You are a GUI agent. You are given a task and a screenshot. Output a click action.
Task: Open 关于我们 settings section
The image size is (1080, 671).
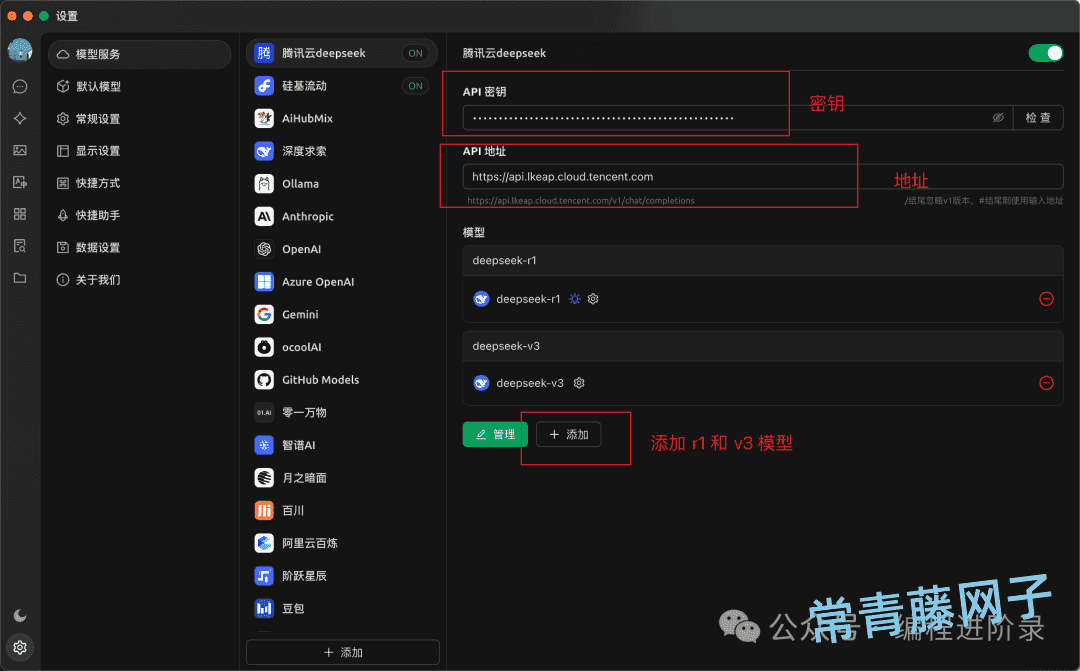click(139, 280)
